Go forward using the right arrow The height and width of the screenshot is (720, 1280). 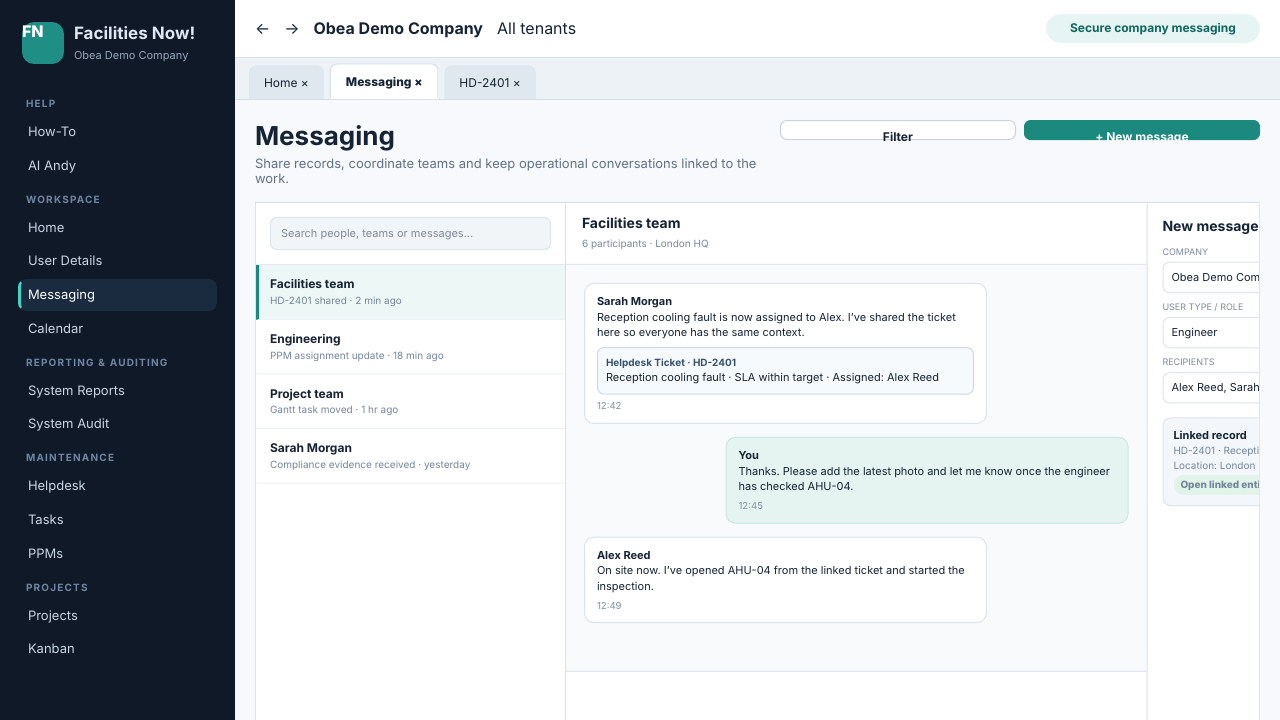(292, 29)
